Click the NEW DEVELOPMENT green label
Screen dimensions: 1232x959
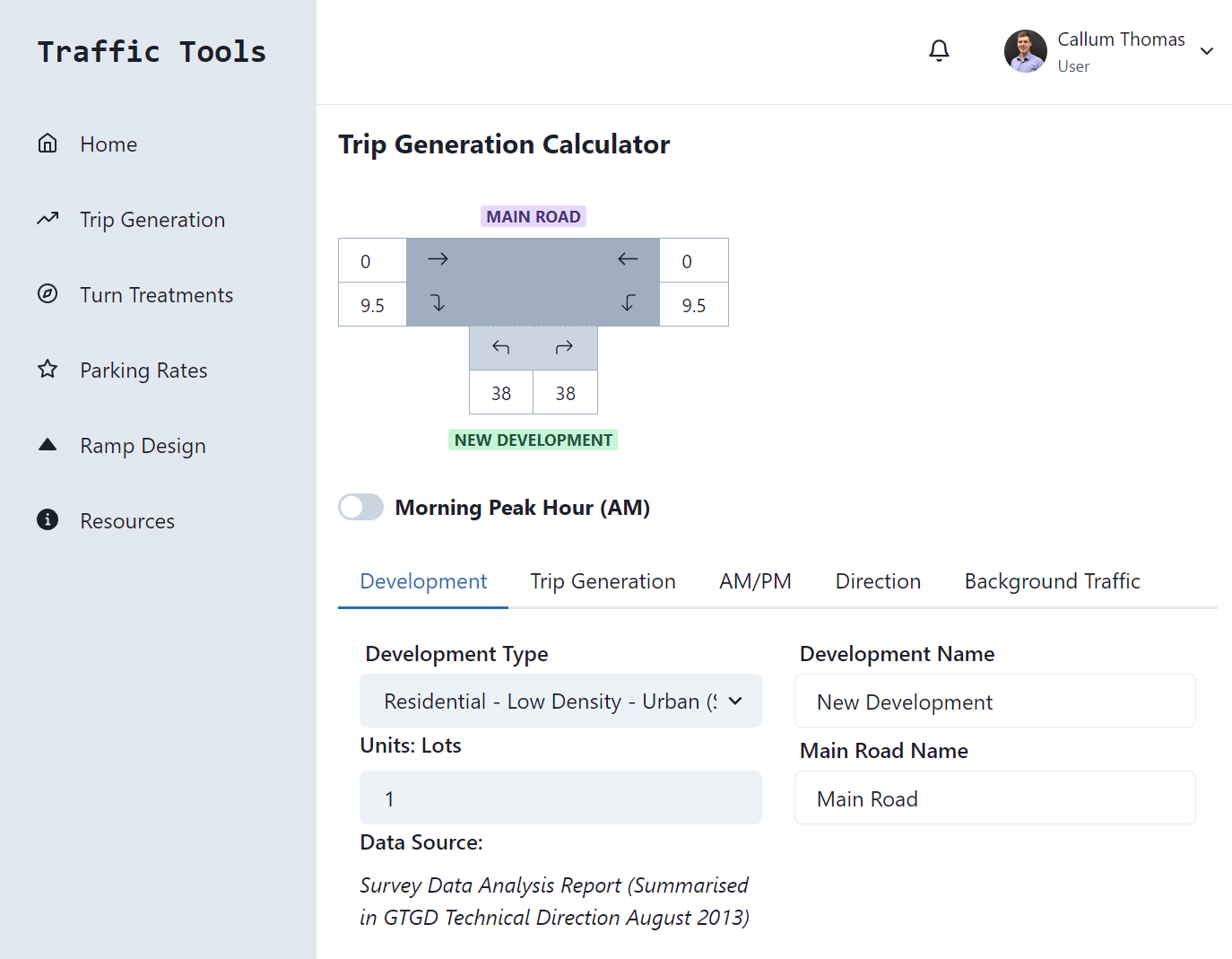534,440
